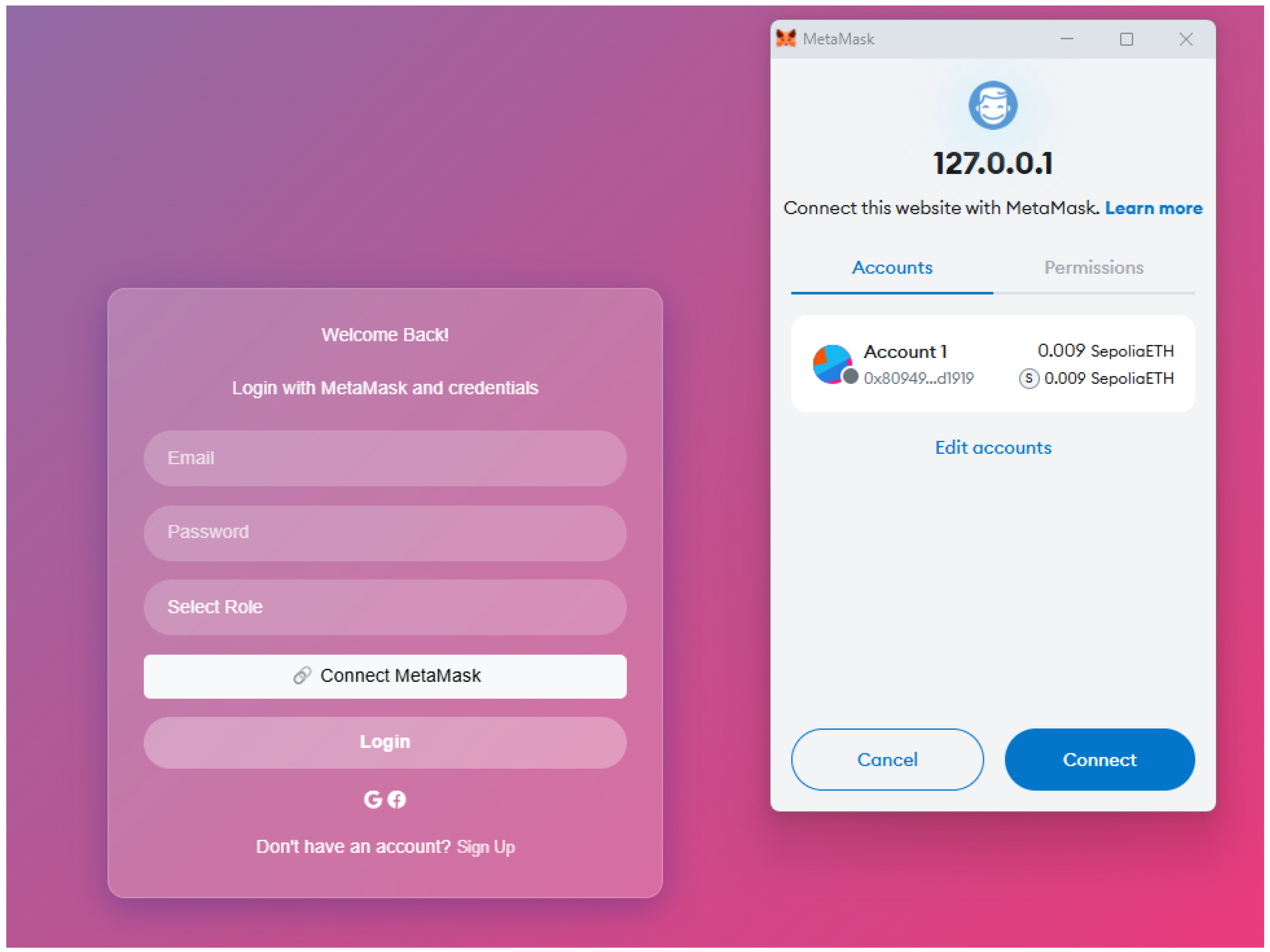This screenshot has height=952, width=1270.
Task: Open the Learn more link
Action: point(1154,208)
